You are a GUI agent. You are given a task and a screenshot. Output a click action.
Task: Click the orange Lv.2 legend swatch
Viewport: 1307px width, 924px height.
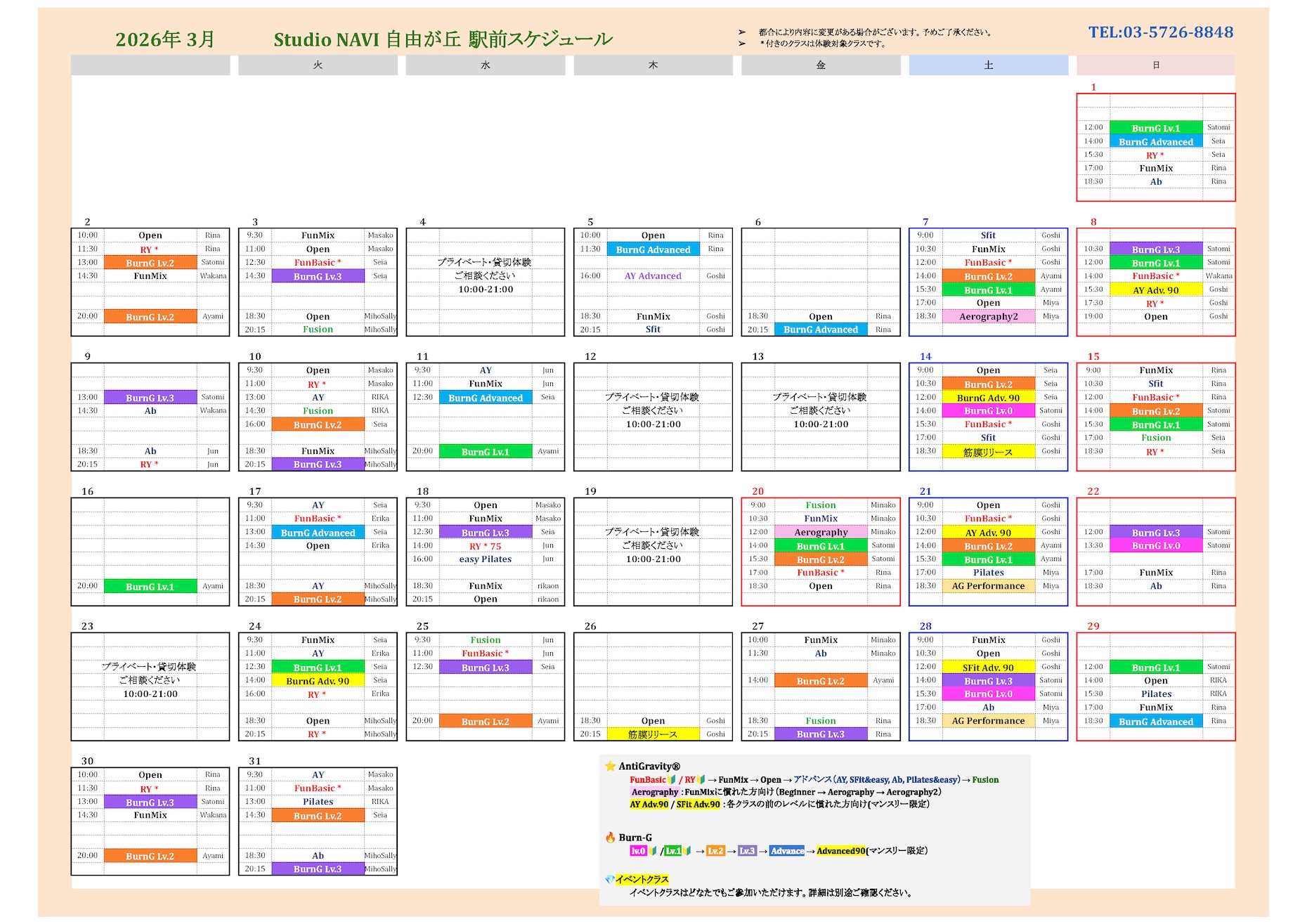pyautogui.click(x=715, y=851)
